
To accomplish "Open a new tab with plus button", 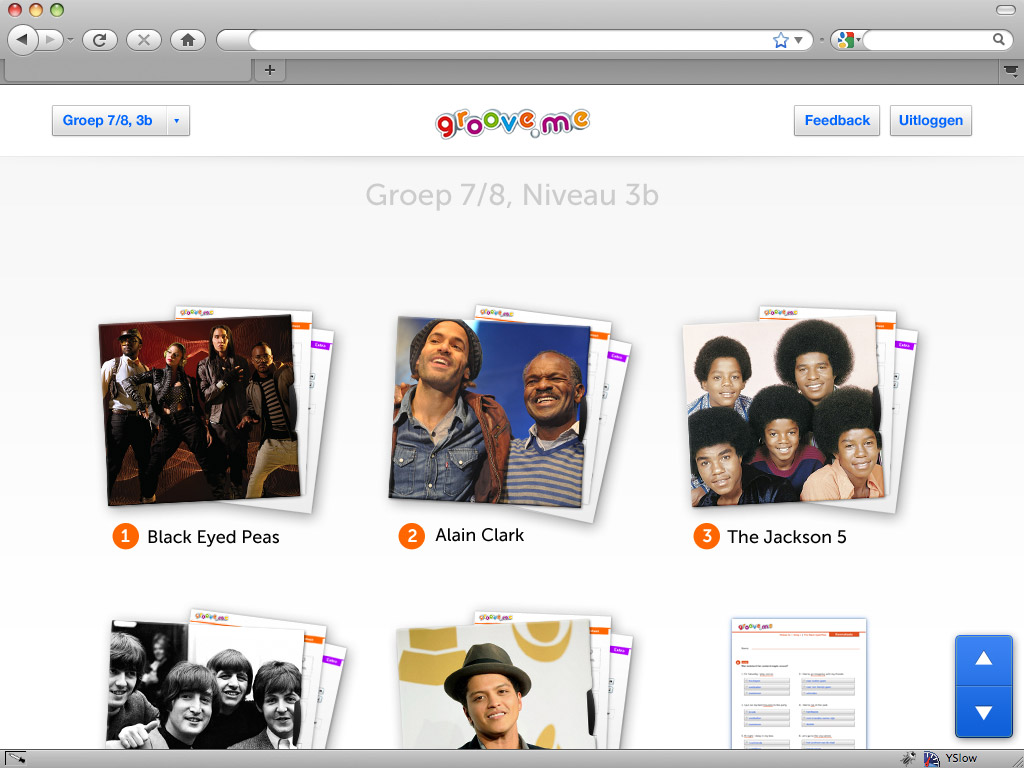I will pos(270,70).
